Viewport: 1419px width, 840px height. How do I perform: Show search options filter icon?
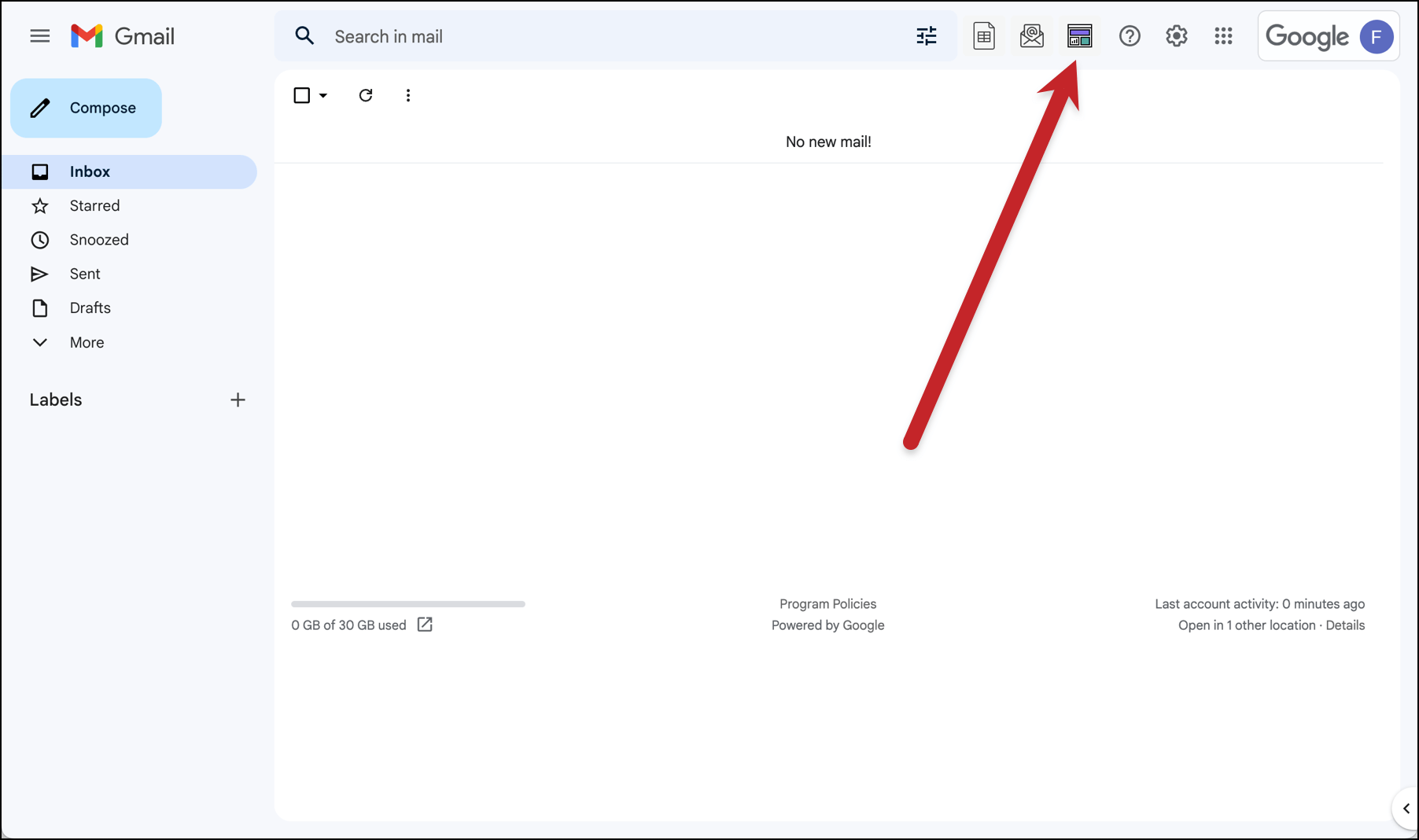(927, 36)
